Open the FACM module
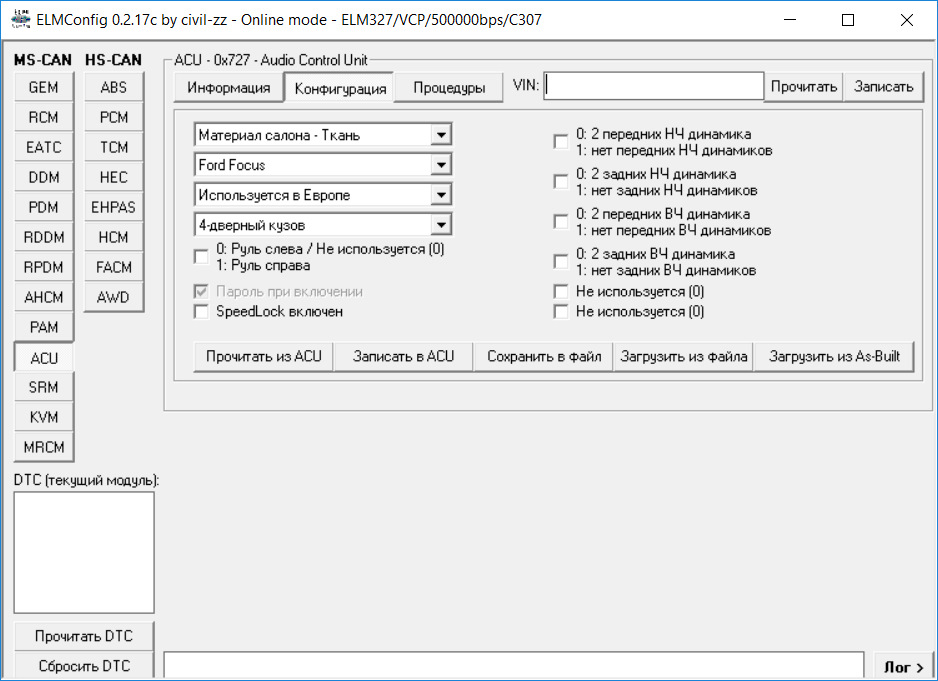 tap(114, 267)
